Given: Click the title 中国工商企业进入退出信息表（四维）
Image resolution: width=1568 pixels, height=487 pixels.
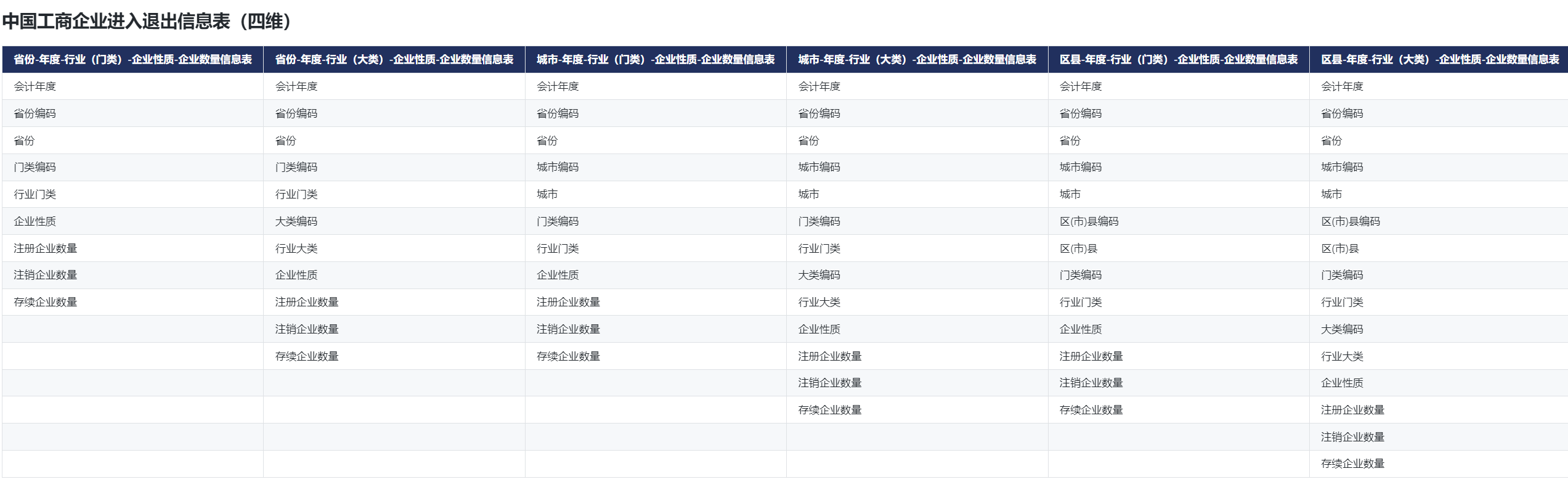Looking at the screenshot, I should pos(147,22).
